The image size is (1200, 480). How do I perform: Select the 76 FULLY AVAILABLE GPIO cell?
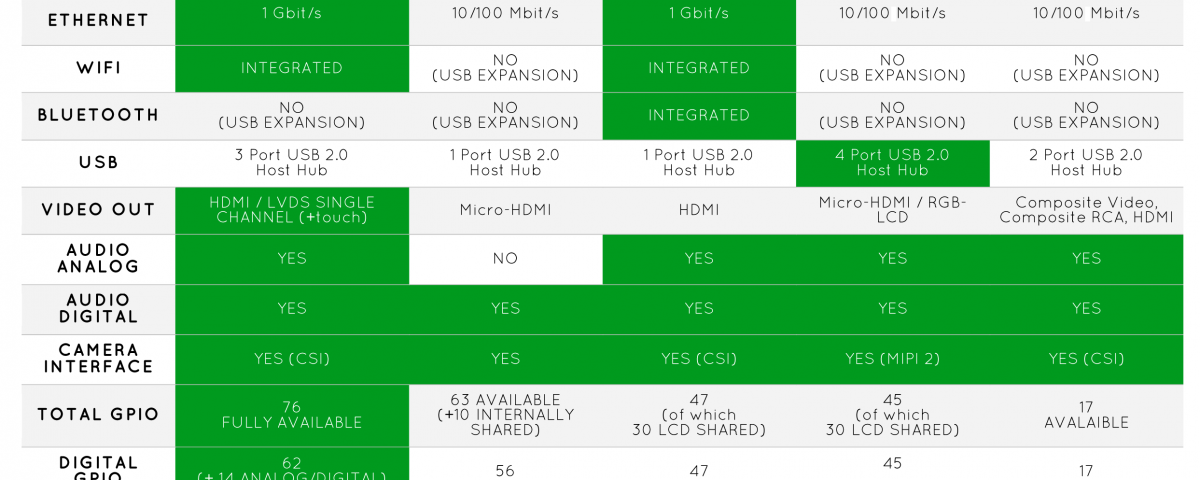(x=292, y=415)
